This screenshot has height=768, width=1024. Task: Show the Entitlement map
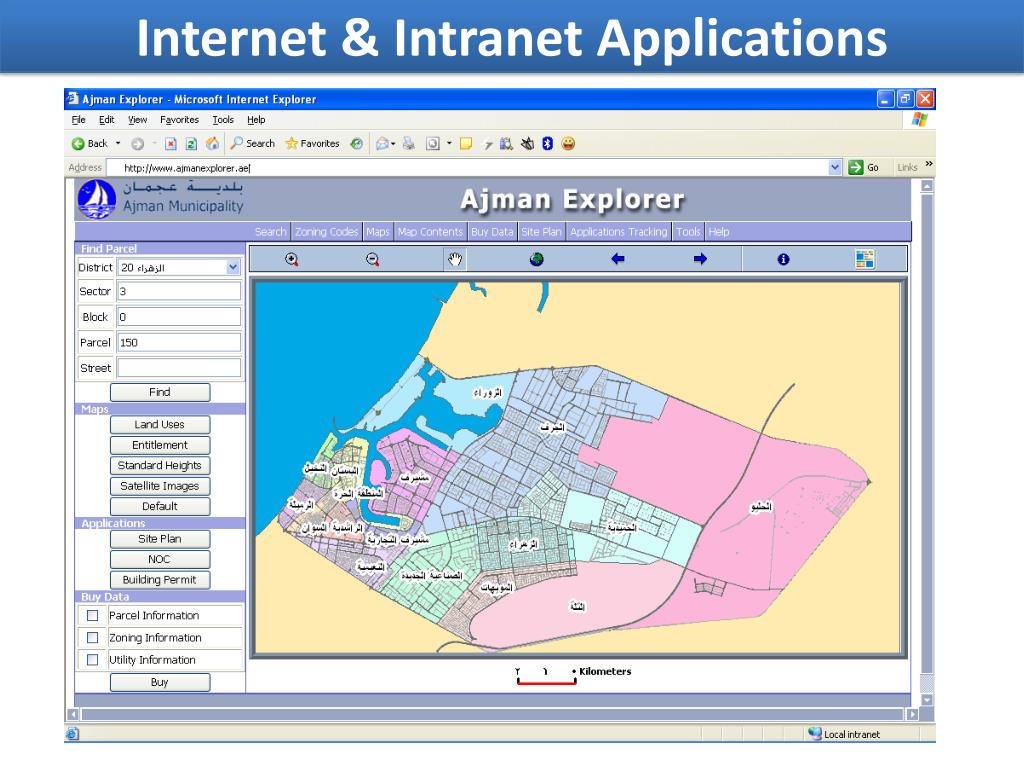coord(160,445)
